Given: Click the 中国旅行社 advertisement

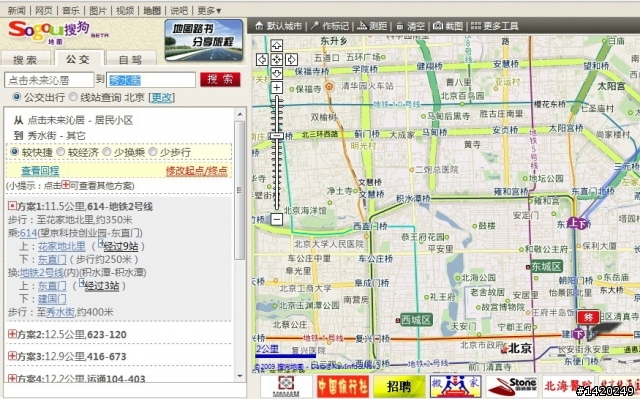Looking at the screenshot, I should tap(342, 386).
